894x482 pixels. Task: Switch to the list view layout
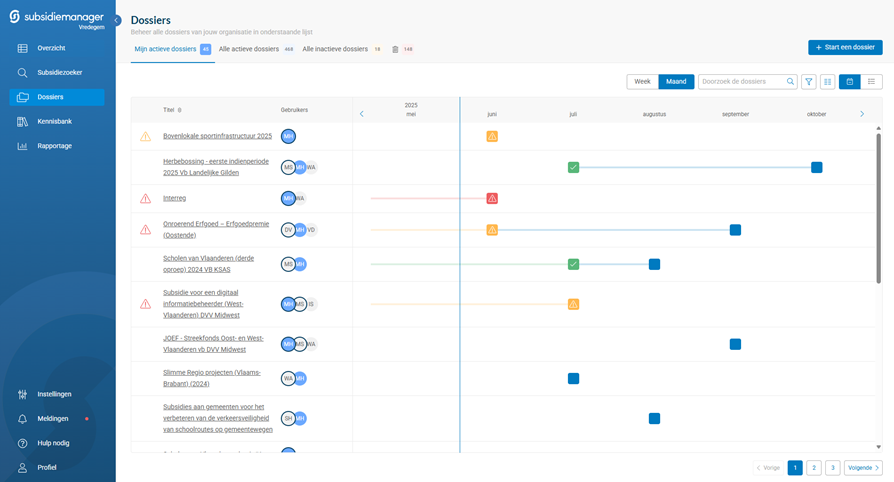point(871,82)
